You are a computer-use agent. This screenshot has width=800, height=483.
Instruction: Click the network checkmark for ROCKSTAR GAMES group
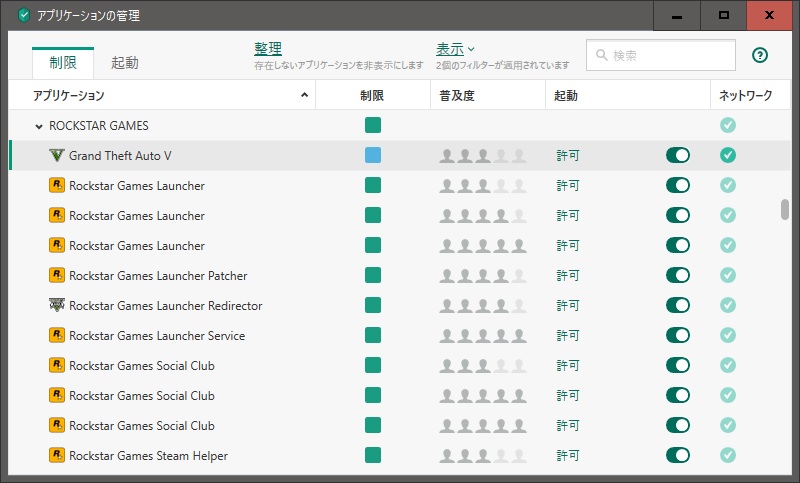[728, 125]
